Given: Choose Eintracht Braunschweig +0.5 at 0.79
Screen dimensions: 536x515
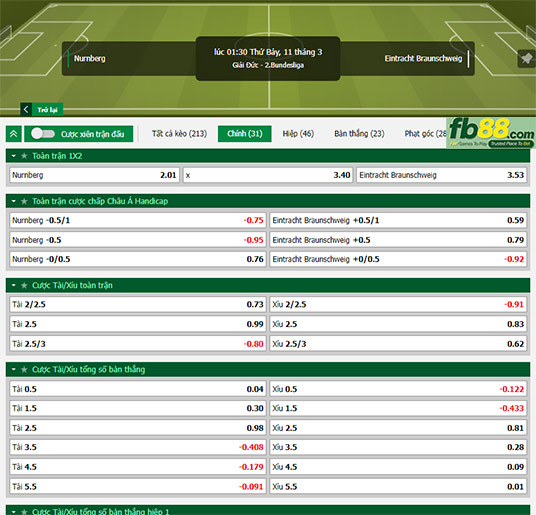Looking at the screenshot, I should (x=398, y=240).
